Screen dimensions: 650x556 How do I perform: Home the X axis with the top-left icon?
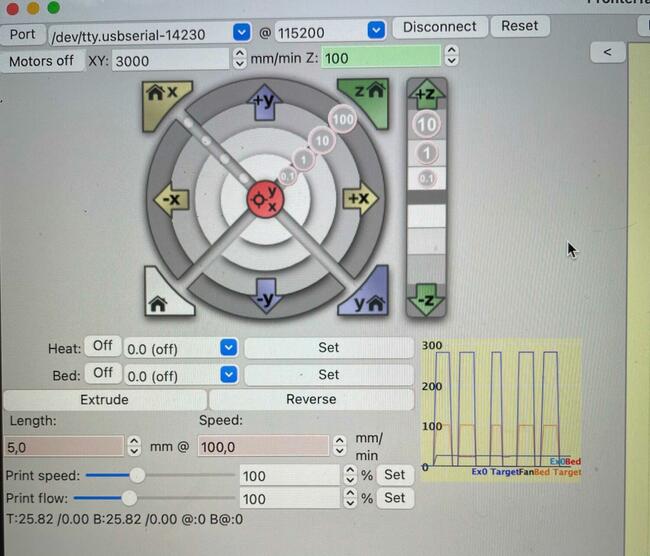click(164, 96)
